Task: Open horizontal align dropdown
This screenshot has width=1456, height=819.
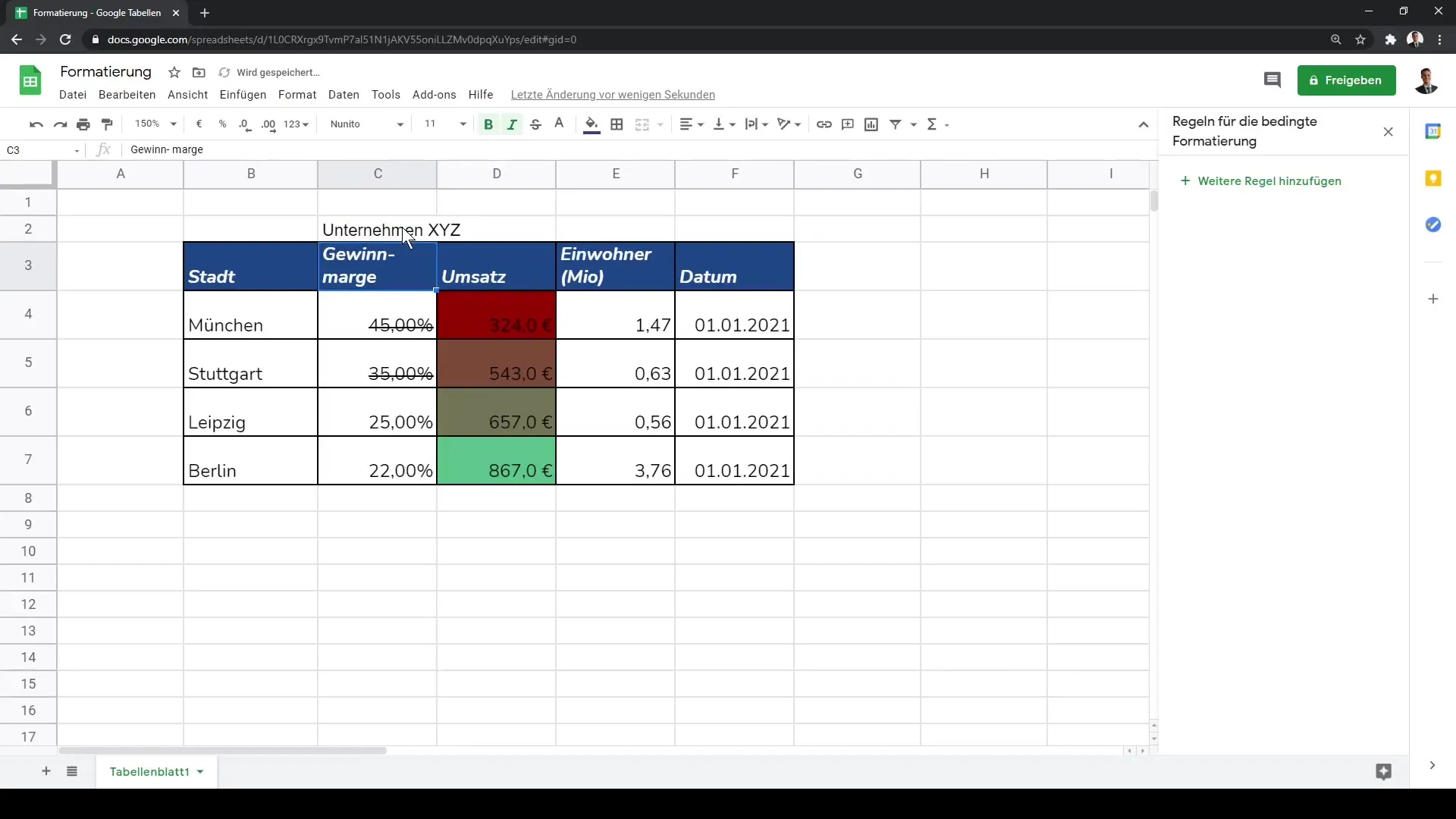Action: coord(691,124)
